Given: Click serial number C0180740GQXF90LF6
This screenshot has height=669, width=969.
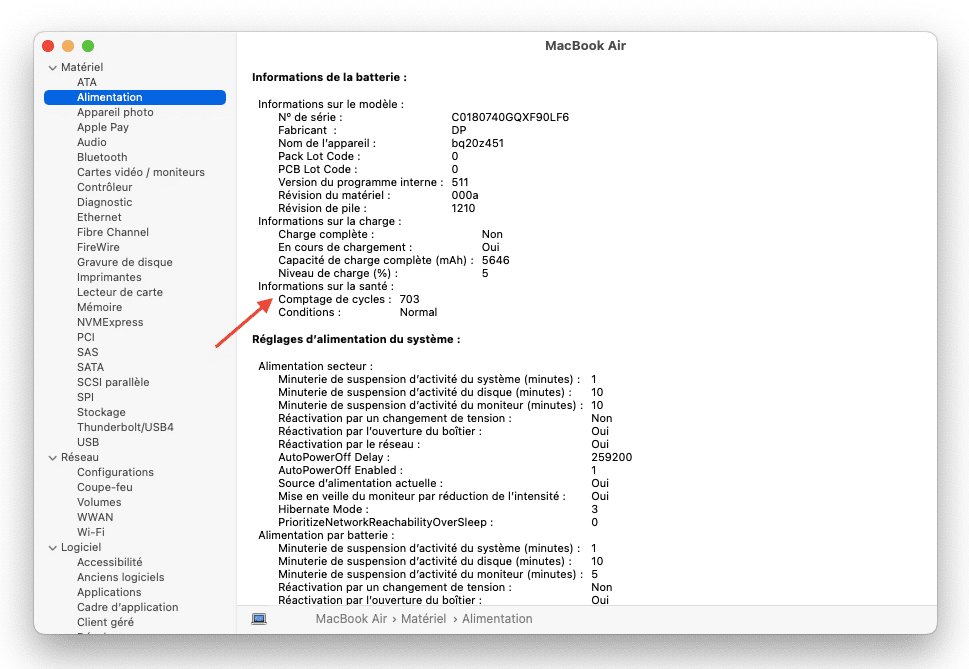Looking at the screenshot, I should tap(510, 117).
